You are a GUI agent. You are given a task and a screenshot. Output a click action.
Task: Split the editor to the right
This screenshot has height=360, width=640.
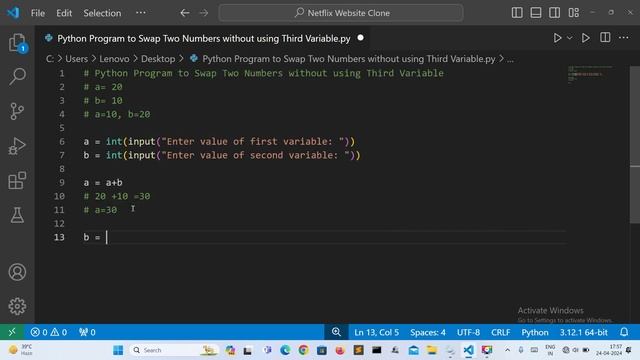pos(605,38)
